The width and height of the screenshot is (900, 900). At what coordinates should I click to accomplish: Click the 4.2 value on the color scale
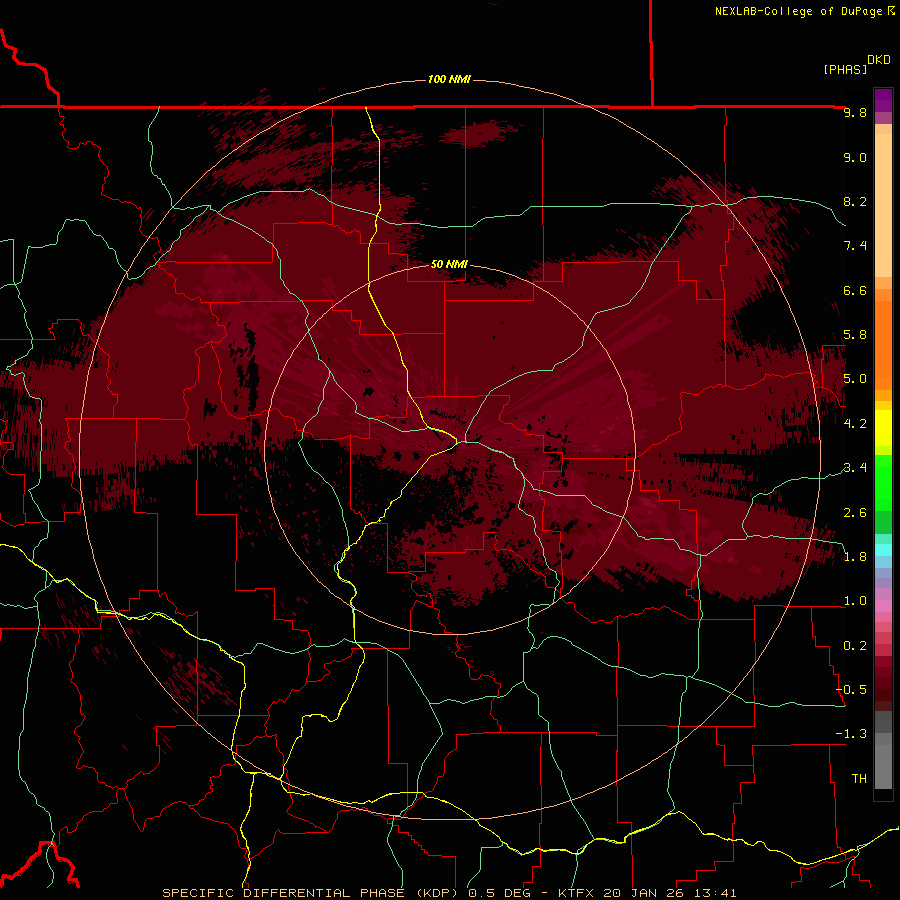(855, 424)
